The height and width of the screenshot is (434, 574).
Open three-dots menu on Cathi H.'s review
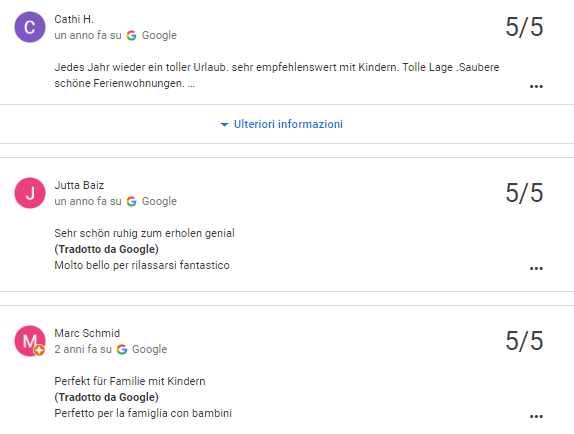tap(536, 87)
